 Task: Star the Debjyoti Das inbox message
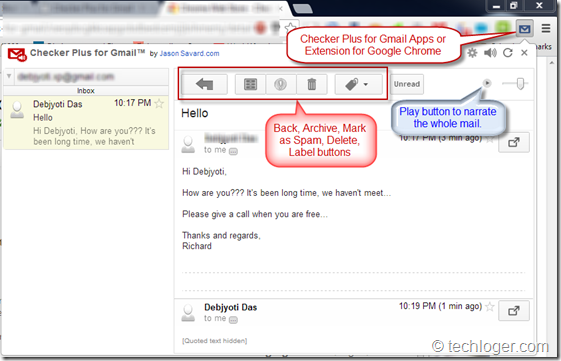click(159, 104)
